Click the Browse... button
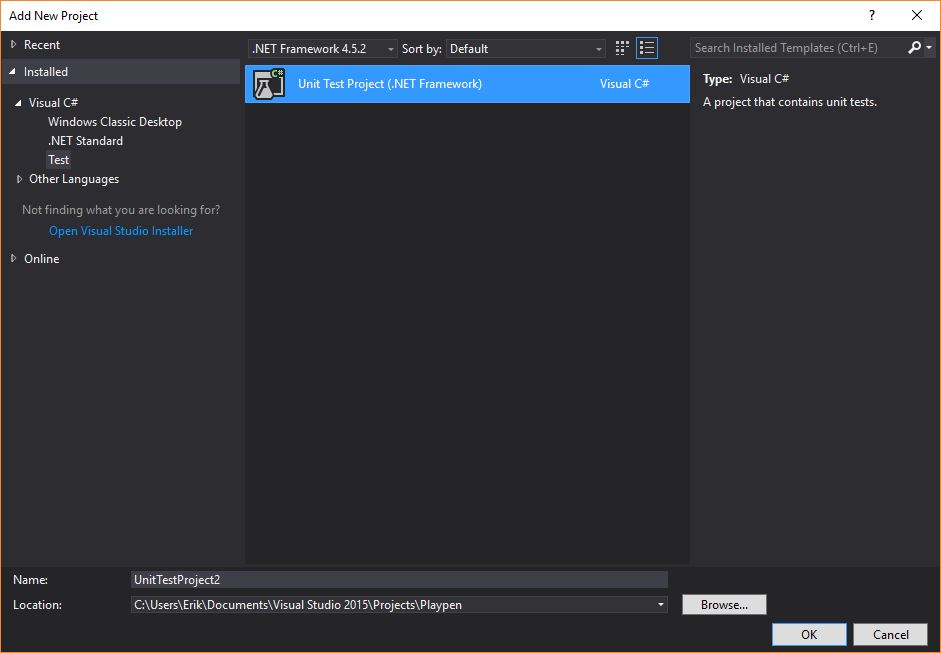Image resolution: width=941 pixels, height=653 pixels. point(724,604)
